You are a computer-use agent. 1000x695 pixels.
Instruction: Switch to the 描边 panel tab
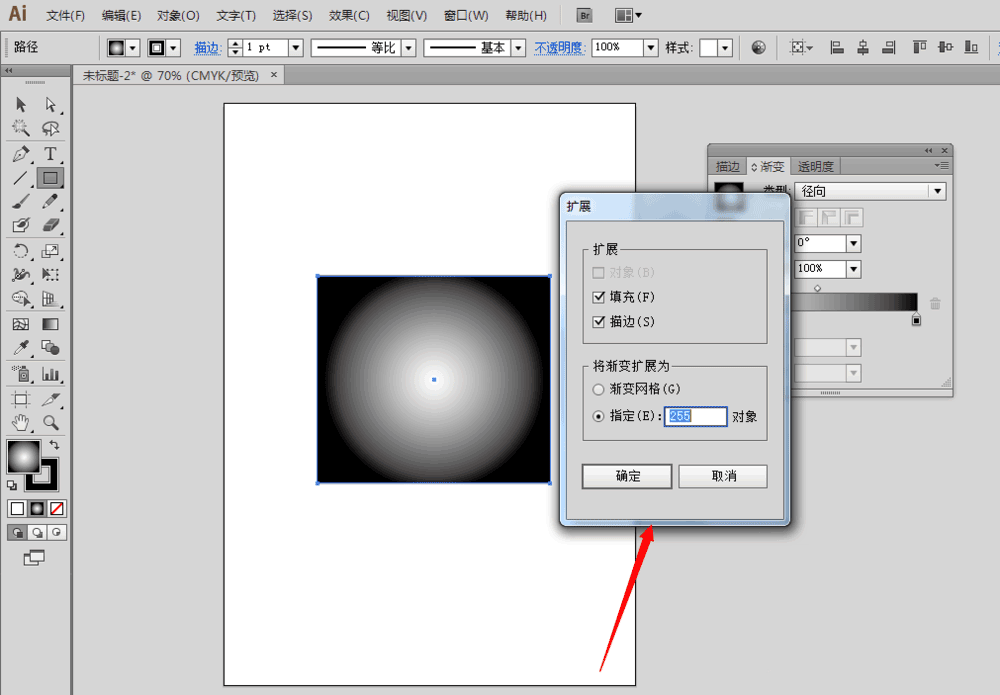pyautogui.click(x=727, y=166)
